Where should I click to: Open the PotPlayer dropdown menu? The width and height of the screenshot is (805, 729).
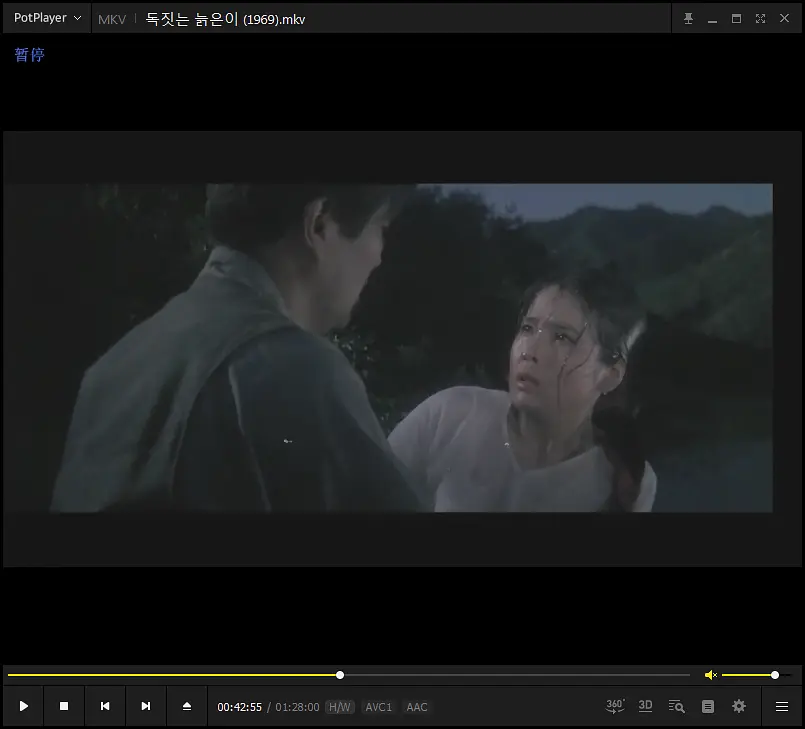click(47, 18)
